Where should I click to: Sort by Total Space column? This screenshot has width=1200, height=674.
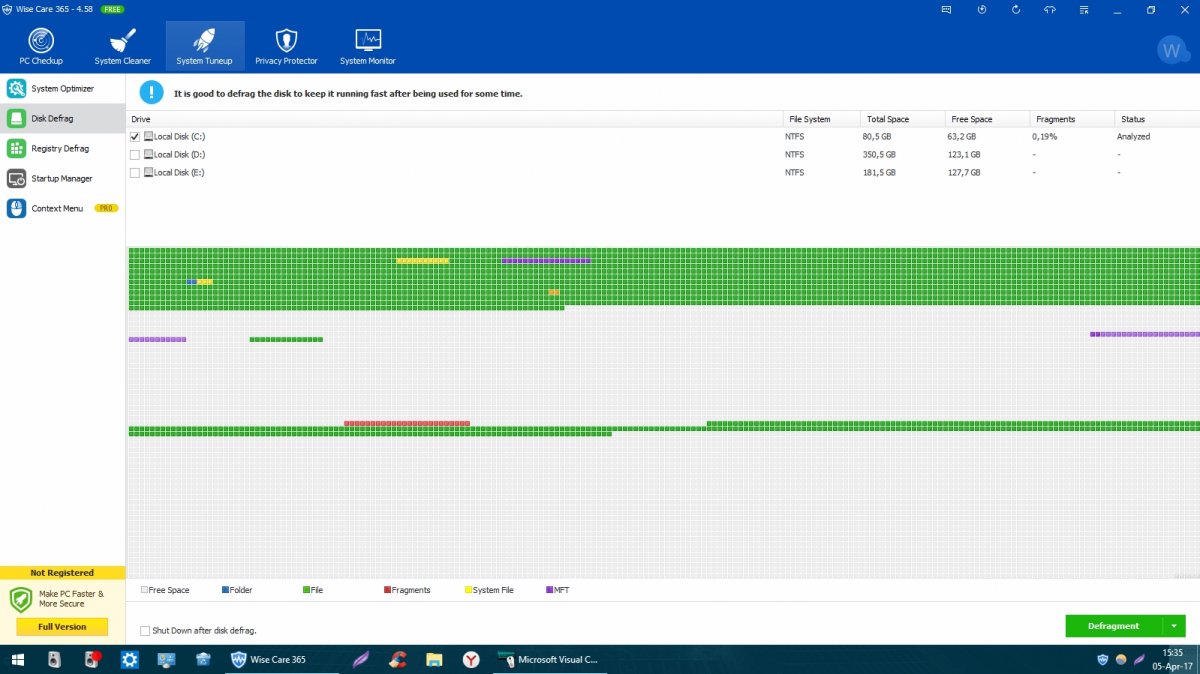pyautogui.click(x=902, y=119)
